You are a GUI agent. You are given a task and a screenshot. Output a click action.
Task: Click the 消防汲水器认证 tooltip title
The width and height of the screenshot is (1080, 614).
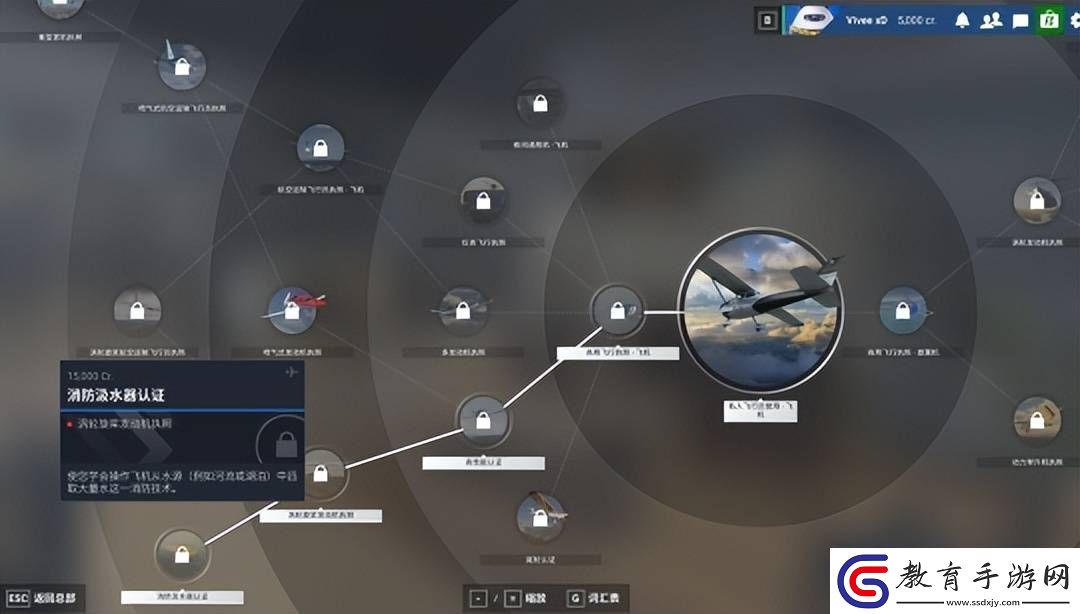pyautogui.click(x=116, y=396)
